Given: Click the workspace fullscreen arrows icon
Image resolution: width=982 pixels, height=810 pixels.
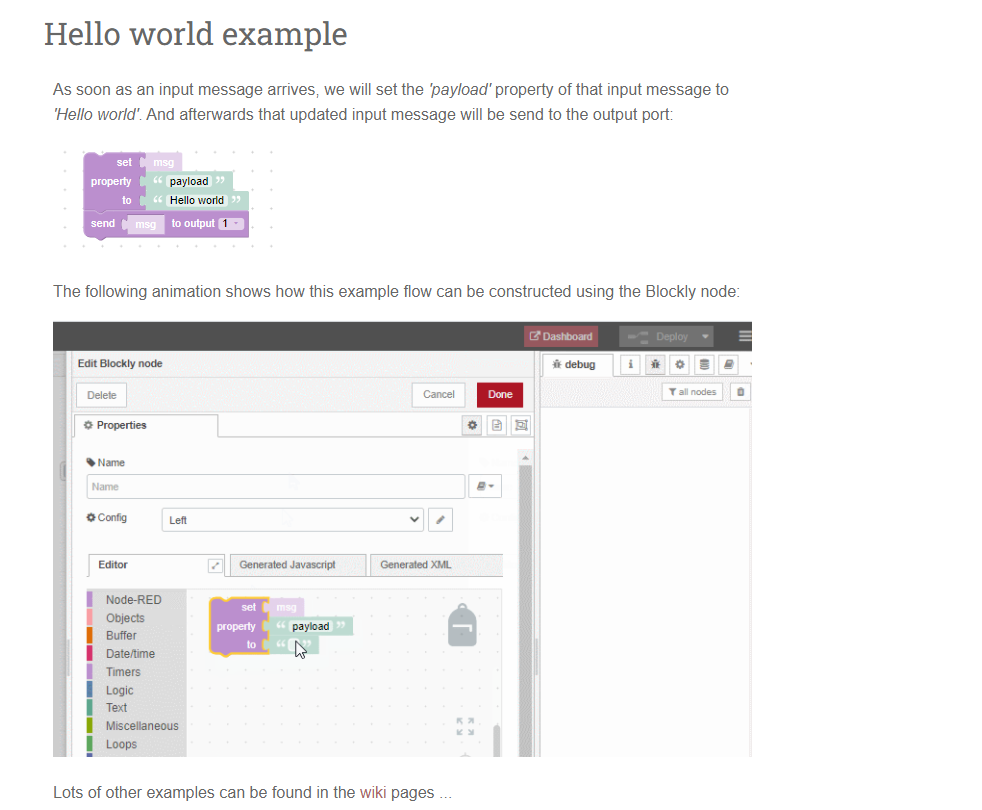Looking at the screenshot, I should (x=465, y=727).
